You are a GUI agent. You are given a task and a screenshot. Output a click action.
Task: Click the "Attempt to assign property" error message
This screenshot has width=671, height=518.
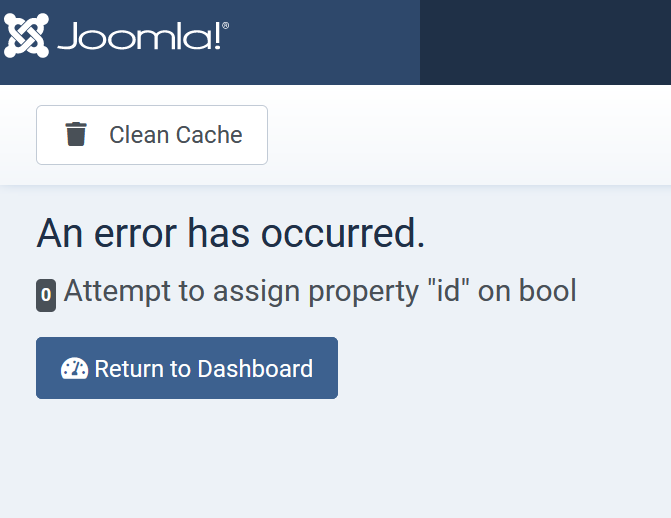click(x=320, y=291)
